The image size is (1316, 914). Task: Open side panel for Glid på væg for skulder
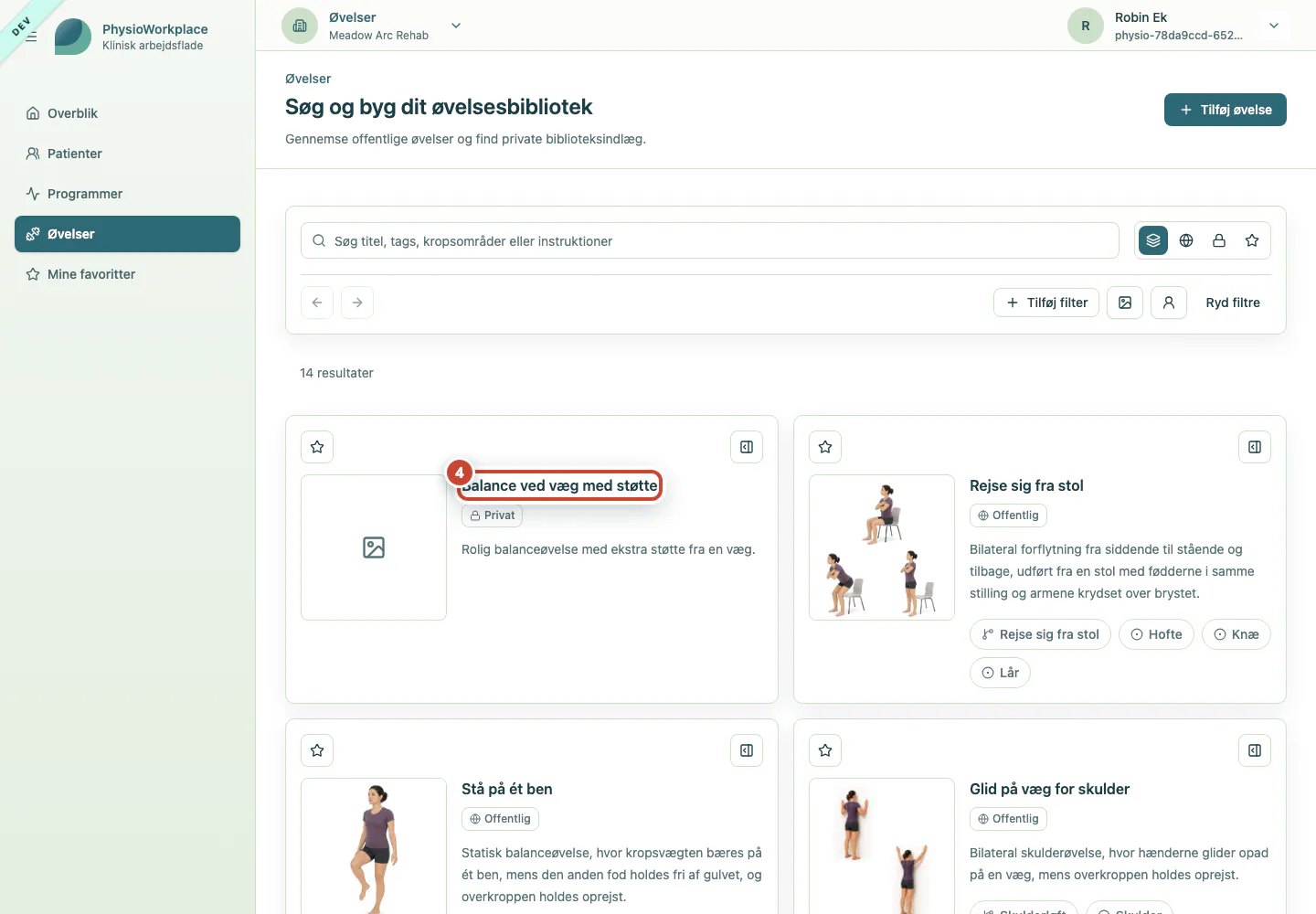point(1255,750)
